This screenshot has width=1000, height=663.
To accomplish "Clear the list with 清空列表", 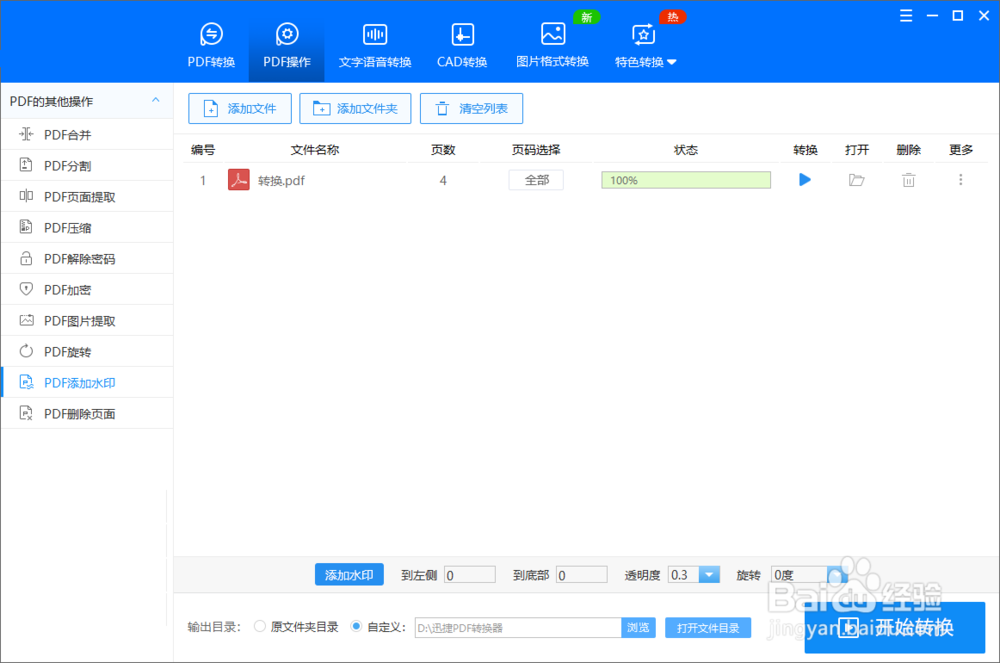I will coord(471,108).
